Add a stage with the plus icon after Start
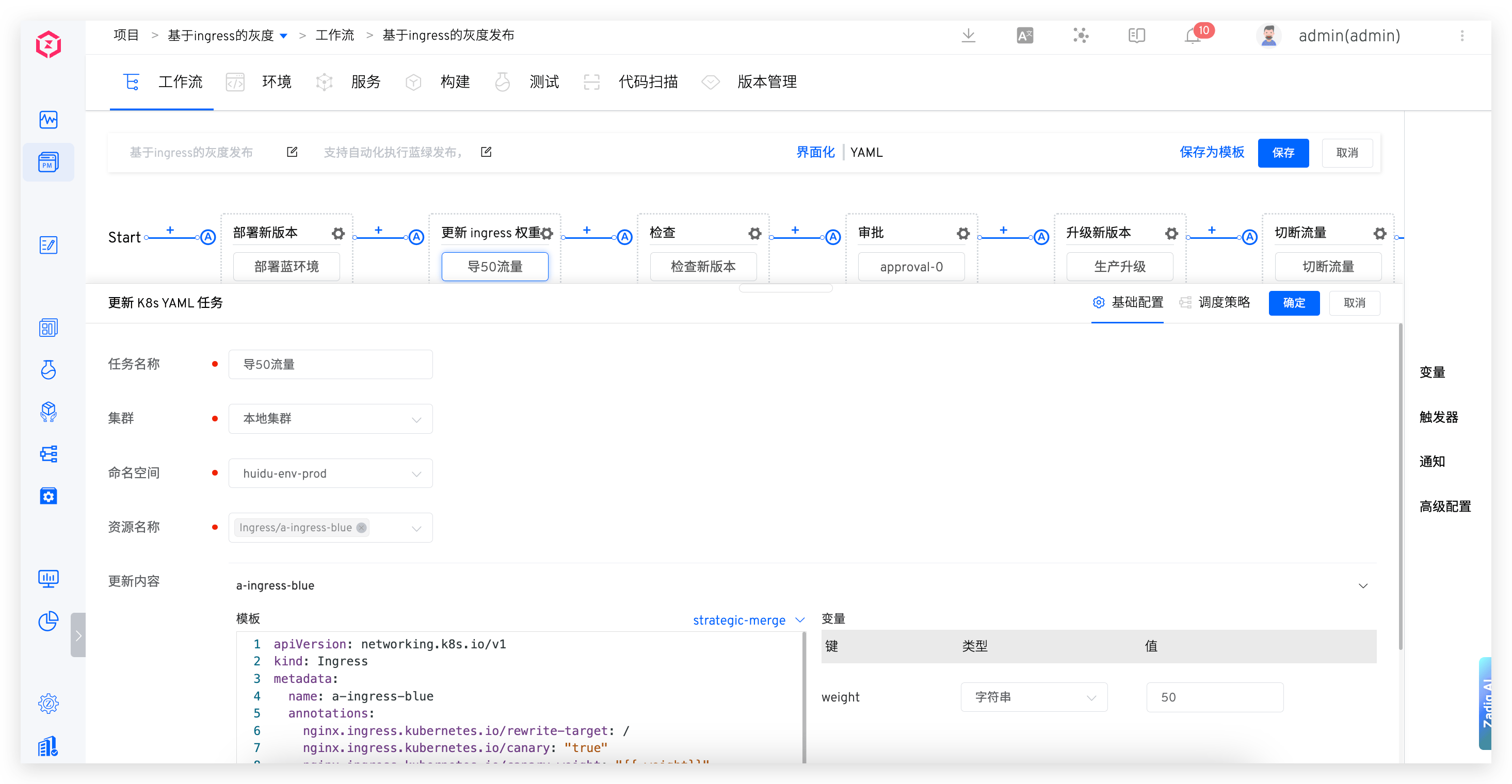This screenshot has height=784, width=1512. point(170,231)
